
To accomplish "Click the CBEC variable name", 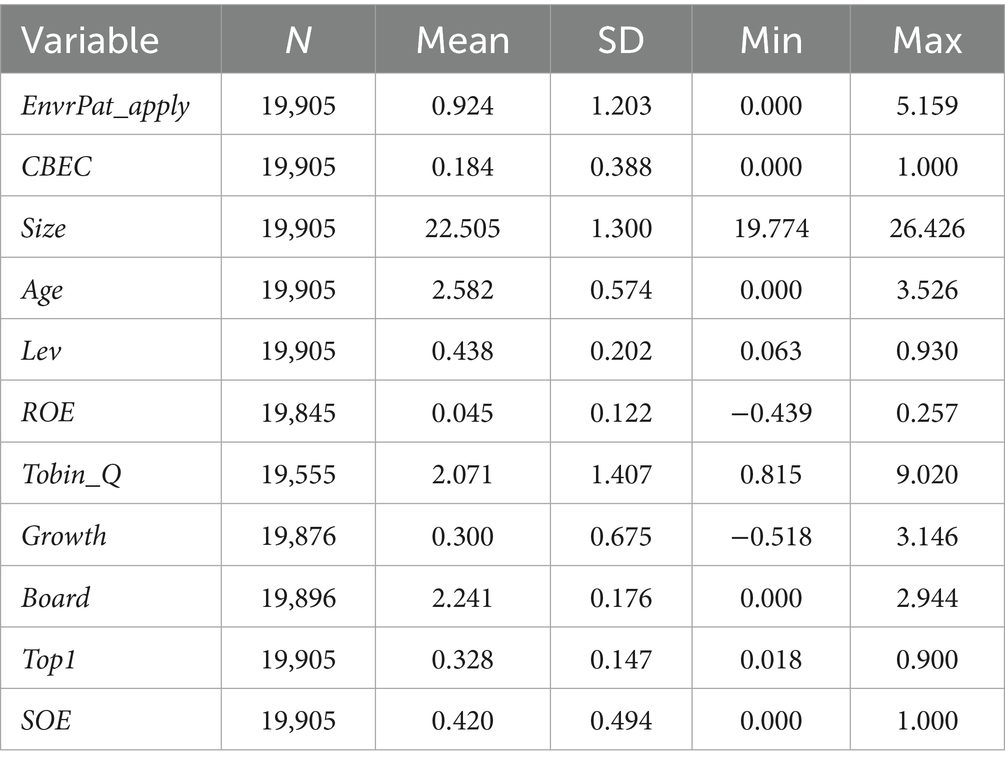I will tap(56, 166).
